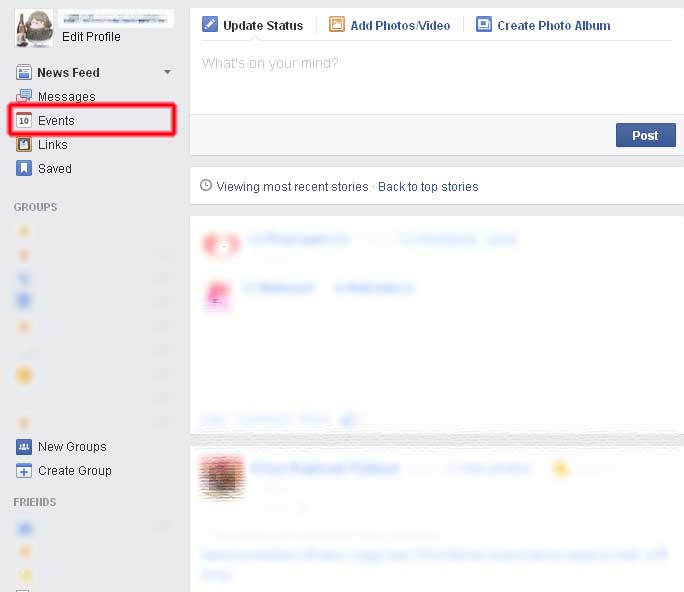
Task: Expand the News Feed dropdown arrow
Action: (x=168, y=72)
